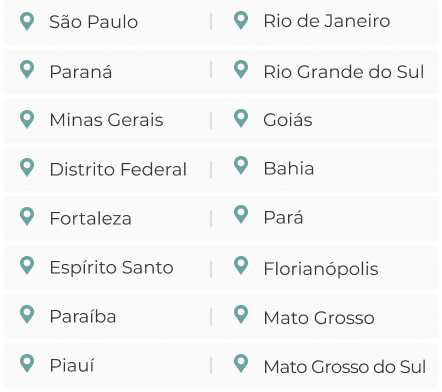Click the map pin beside Fortaleza
Viewport: 442px width, 392px height.
pos(27,216)
